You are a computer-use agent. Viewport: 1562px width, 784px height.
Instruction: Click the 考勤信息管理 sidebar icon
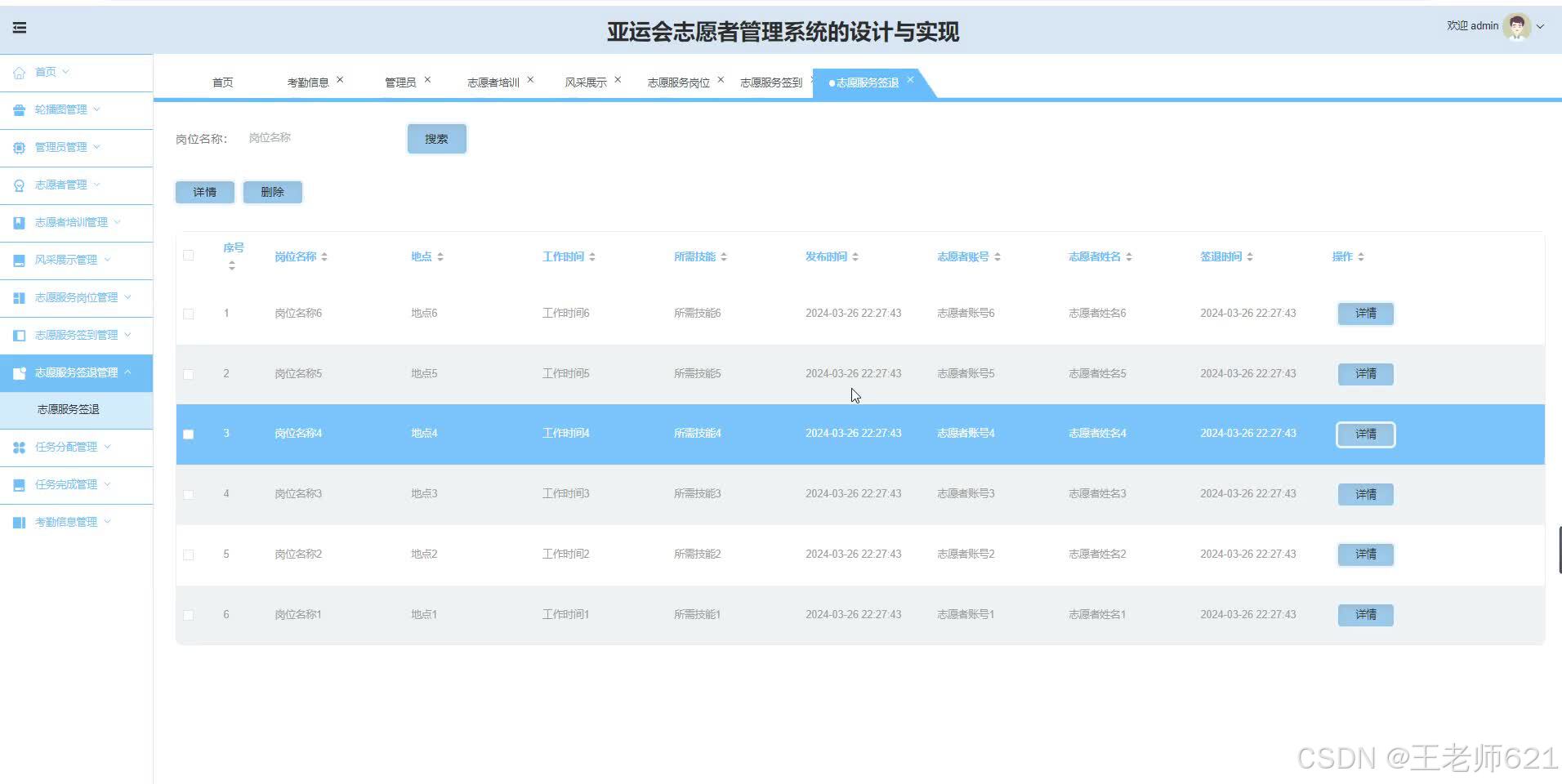19,523
